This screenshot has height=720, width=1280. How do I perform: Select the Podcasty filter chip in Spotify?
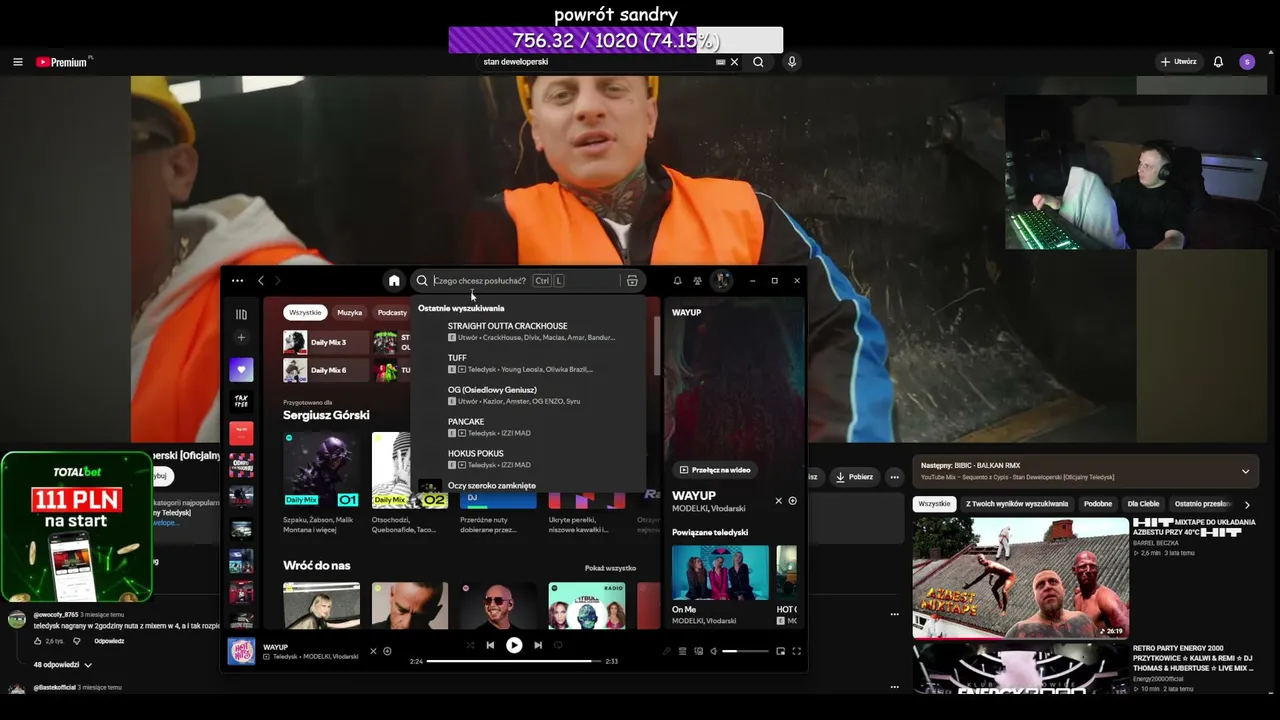(392, 312)
